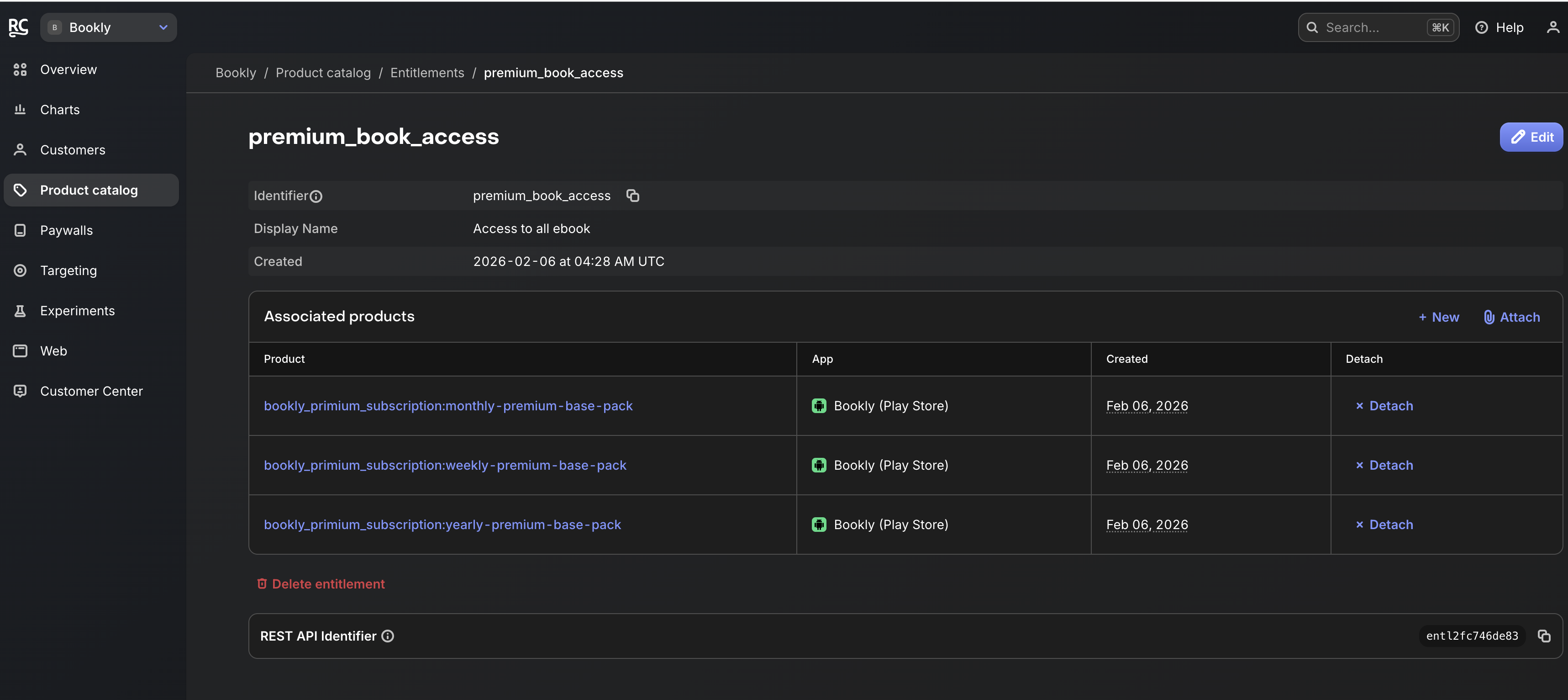Open Experiments from the sidebar
This screenshot has width=1568, height=700.
click(x=91, y=311)
